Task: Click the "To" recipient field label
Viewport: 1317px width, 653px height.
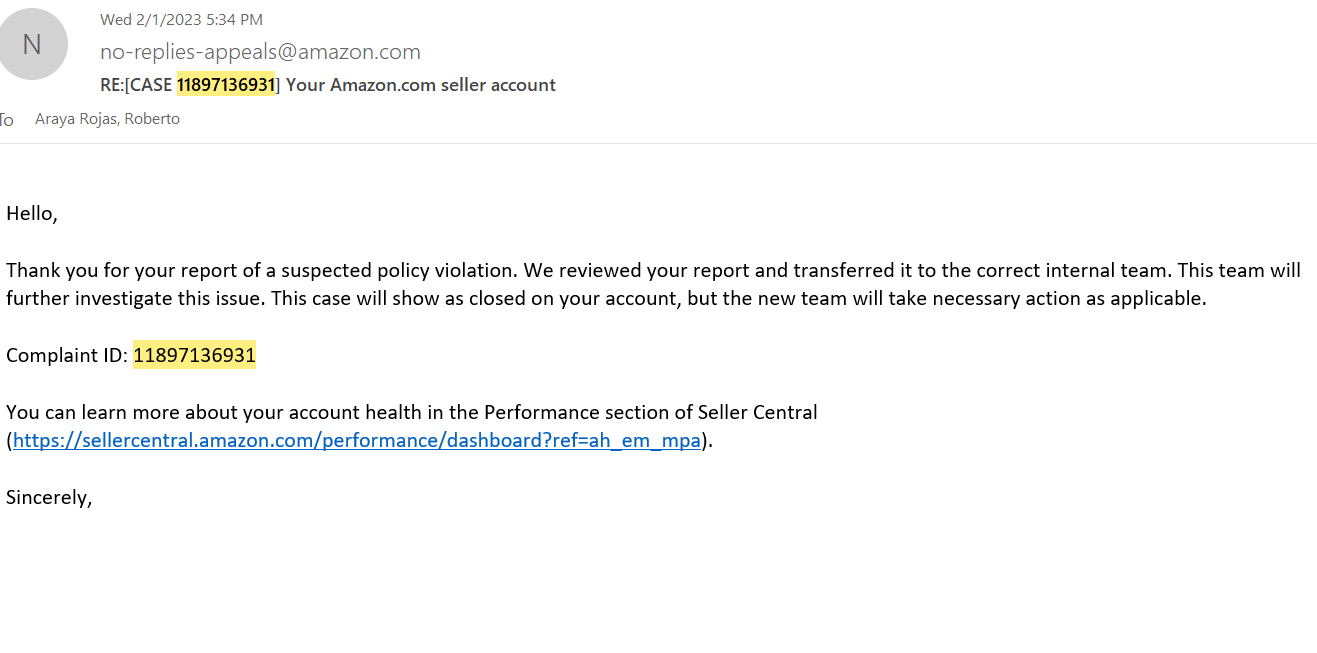Action: 6,120
